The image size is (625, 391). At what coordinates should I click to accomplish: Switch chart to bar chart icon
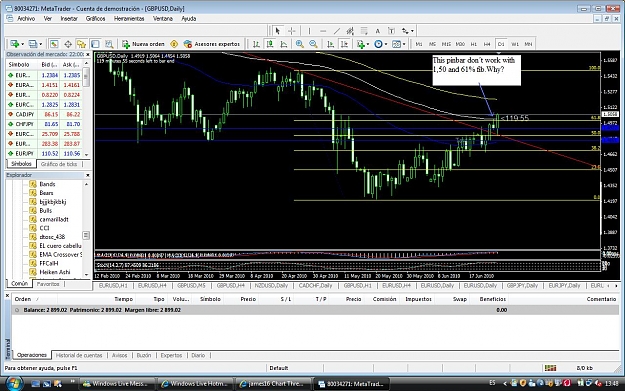point(256,44)
